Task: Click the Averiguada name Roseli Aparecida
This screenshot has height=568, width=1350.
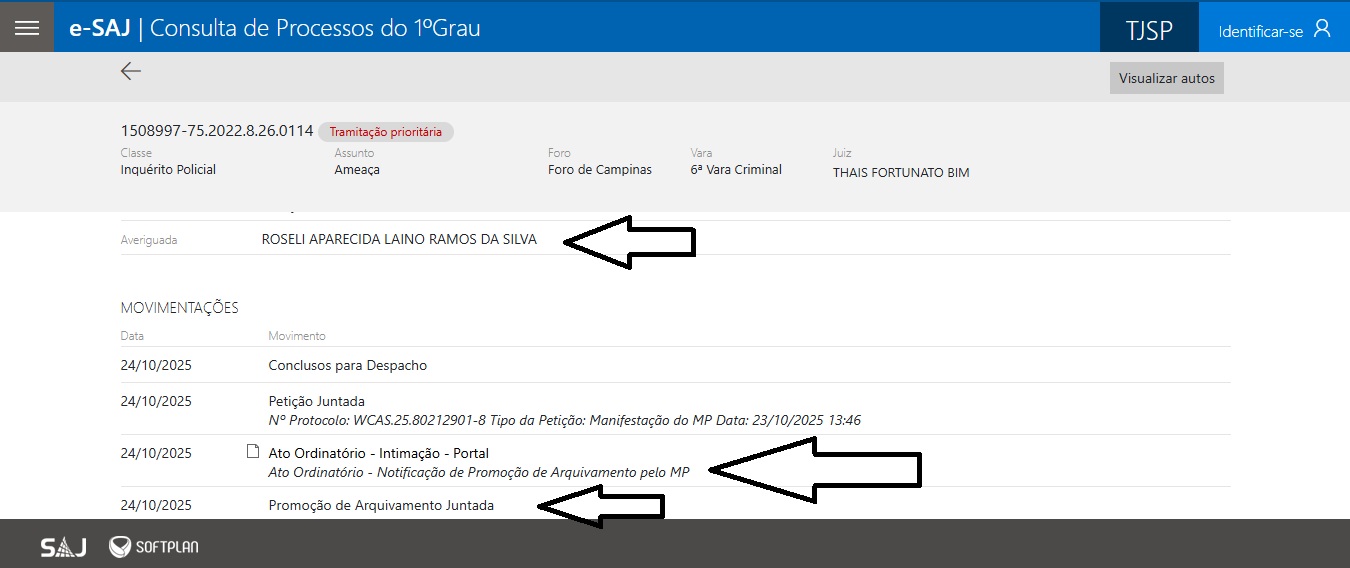Action: coord(399,239)
